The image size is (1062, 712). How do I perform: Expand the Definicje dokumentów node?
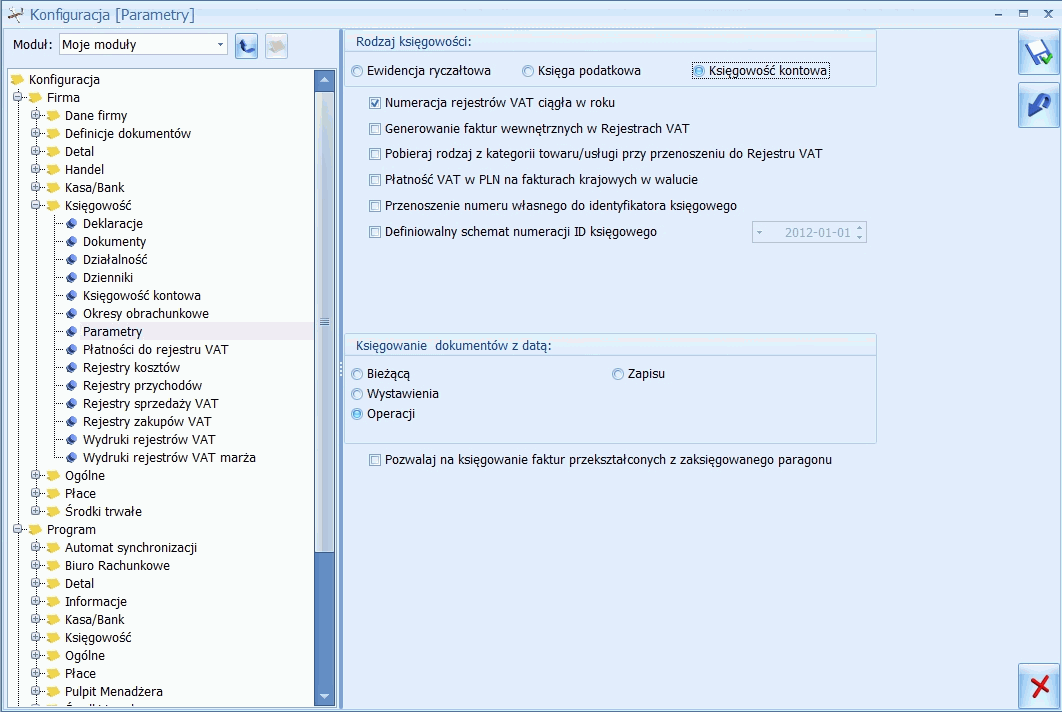pyautogui.click(x=36, y=133)
